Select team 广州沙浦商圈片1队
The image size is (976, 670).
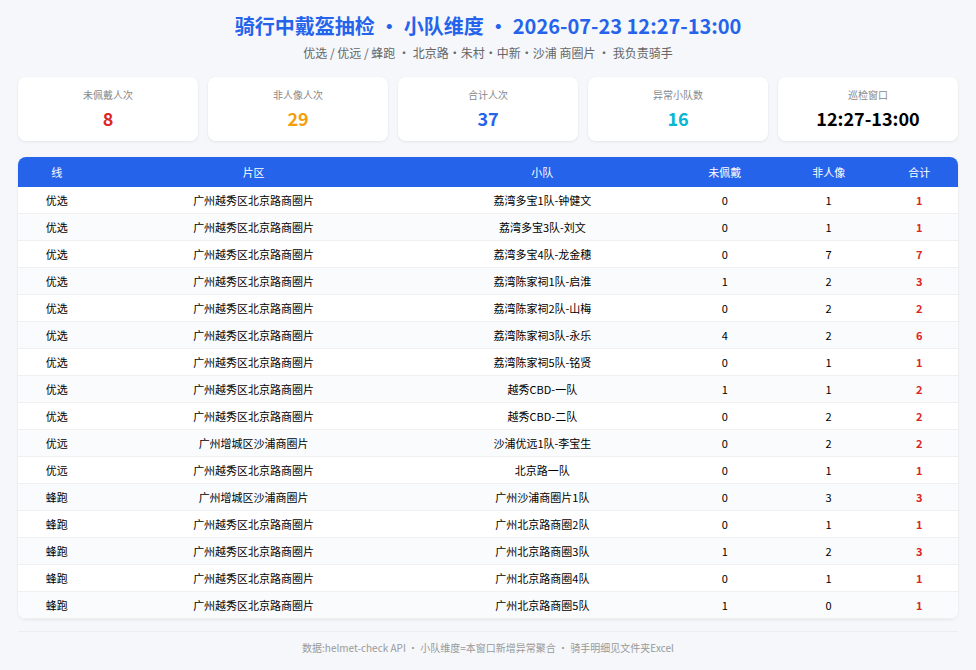pyautogui.click(x=542, y=498)
